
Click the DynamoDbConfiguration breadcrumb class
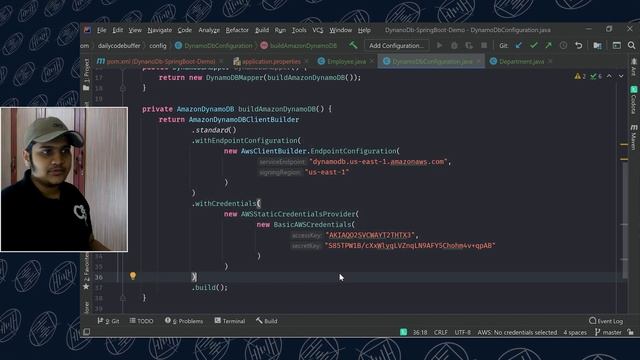click(214, 46)
